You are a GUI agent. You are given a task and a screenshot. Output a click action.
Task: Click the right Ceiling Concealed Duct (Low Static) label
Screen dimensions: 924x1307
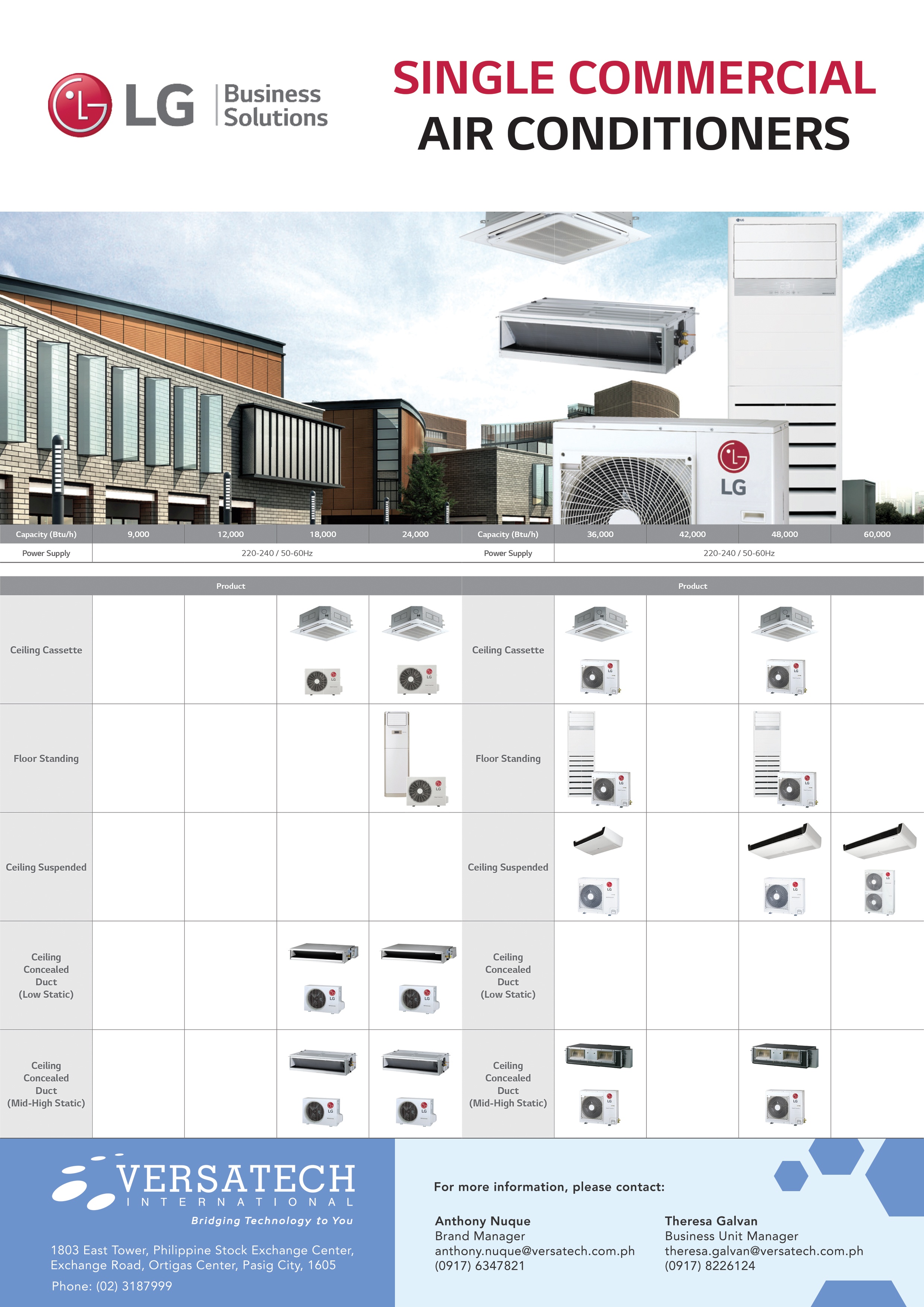[x=508, y=975]
